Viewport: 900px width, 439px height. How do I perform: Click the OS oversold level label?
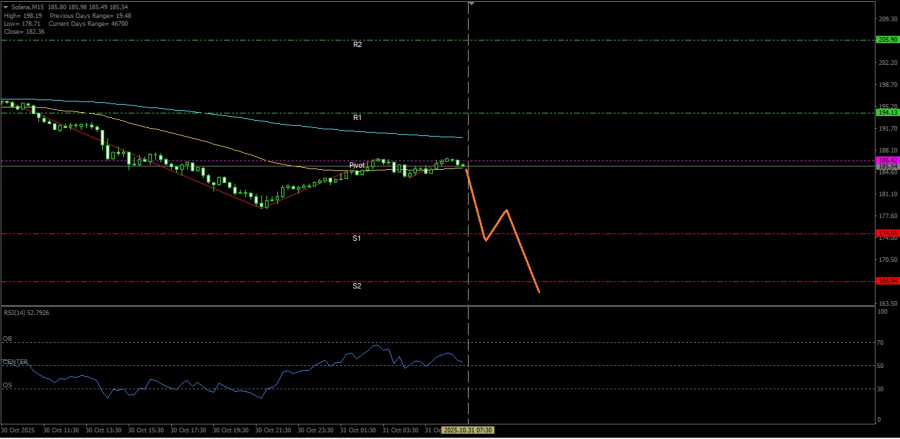[8, 384]
